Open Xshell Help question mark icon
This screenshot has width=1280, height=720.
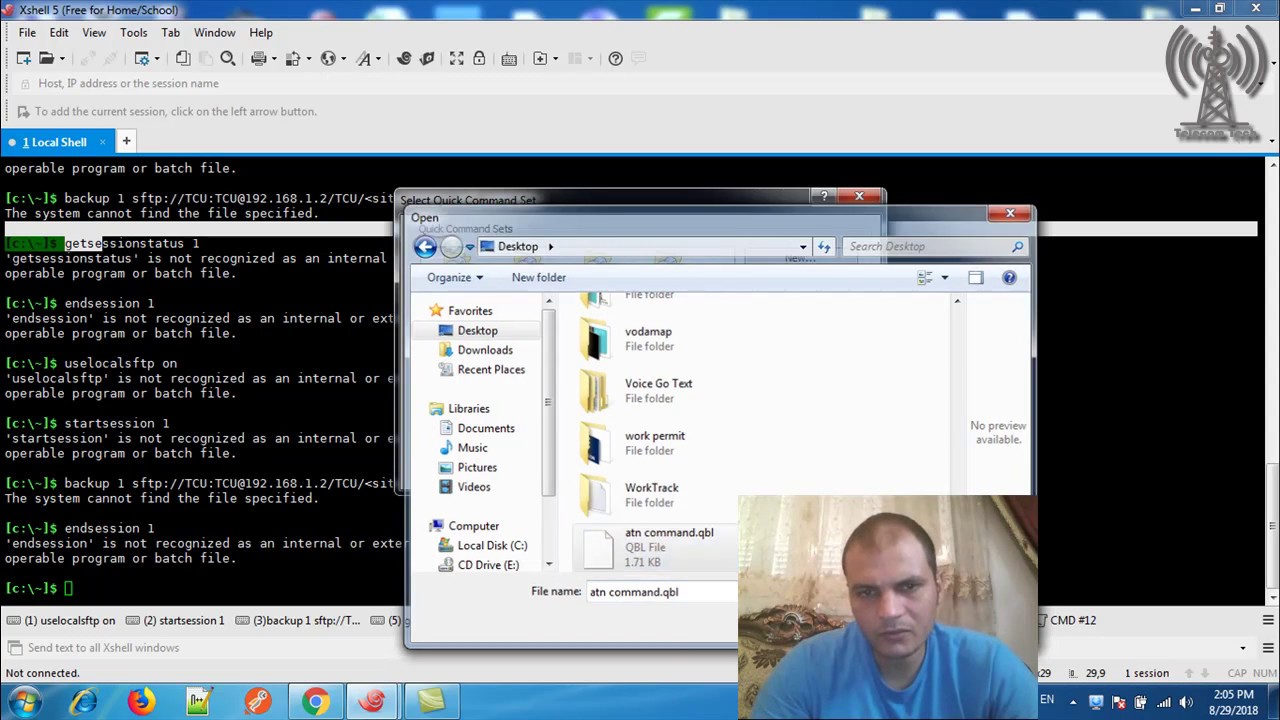tap(615, 58)
